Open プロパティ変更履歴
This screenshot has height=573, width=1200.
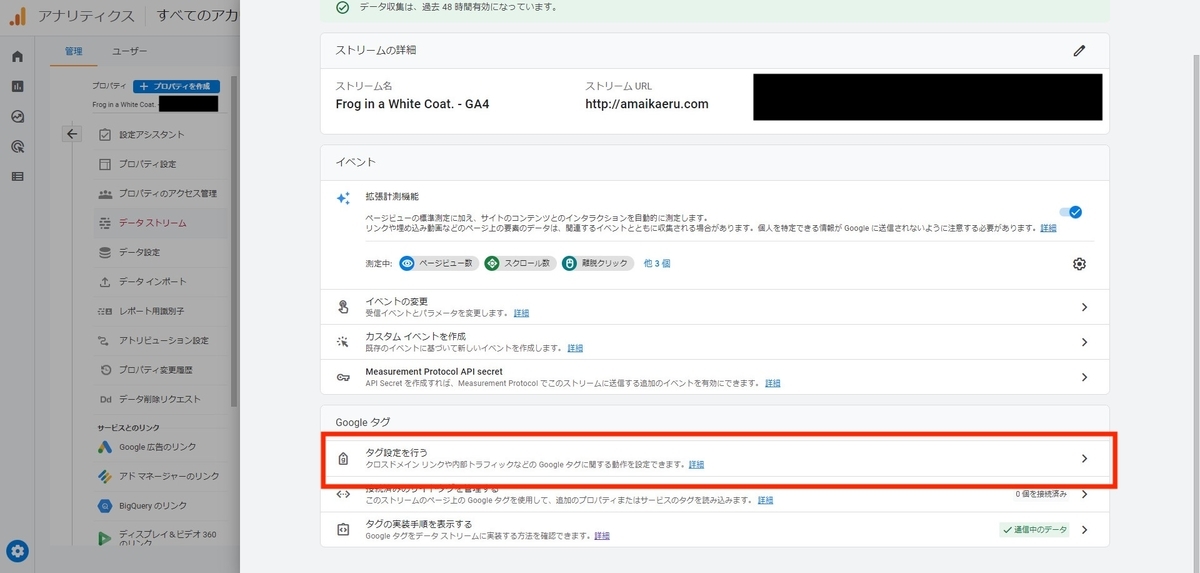(155, 370)
